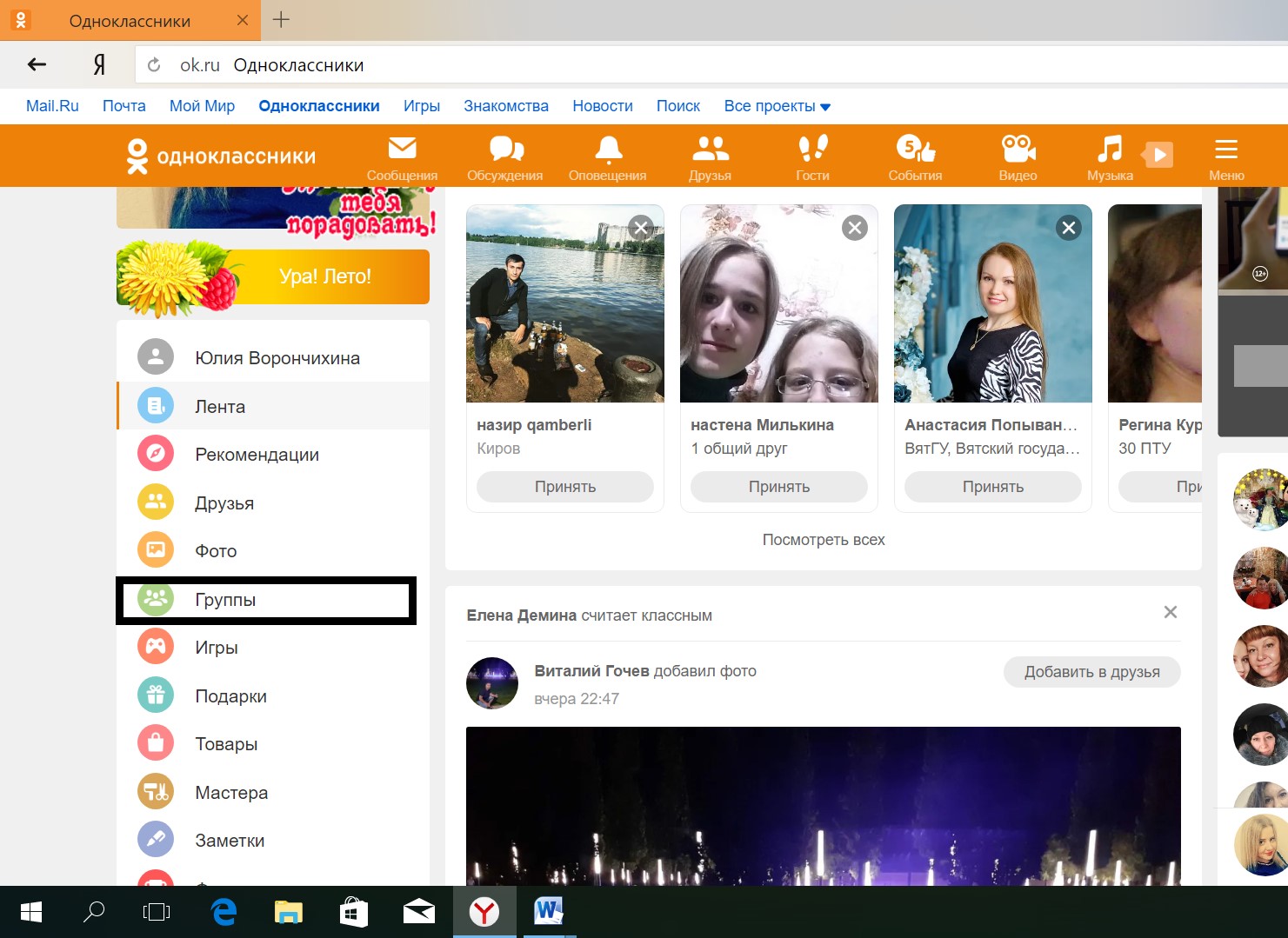
Task: Click the ok.ru address bar
Action: pyautogui.click(x=711, y=65)
